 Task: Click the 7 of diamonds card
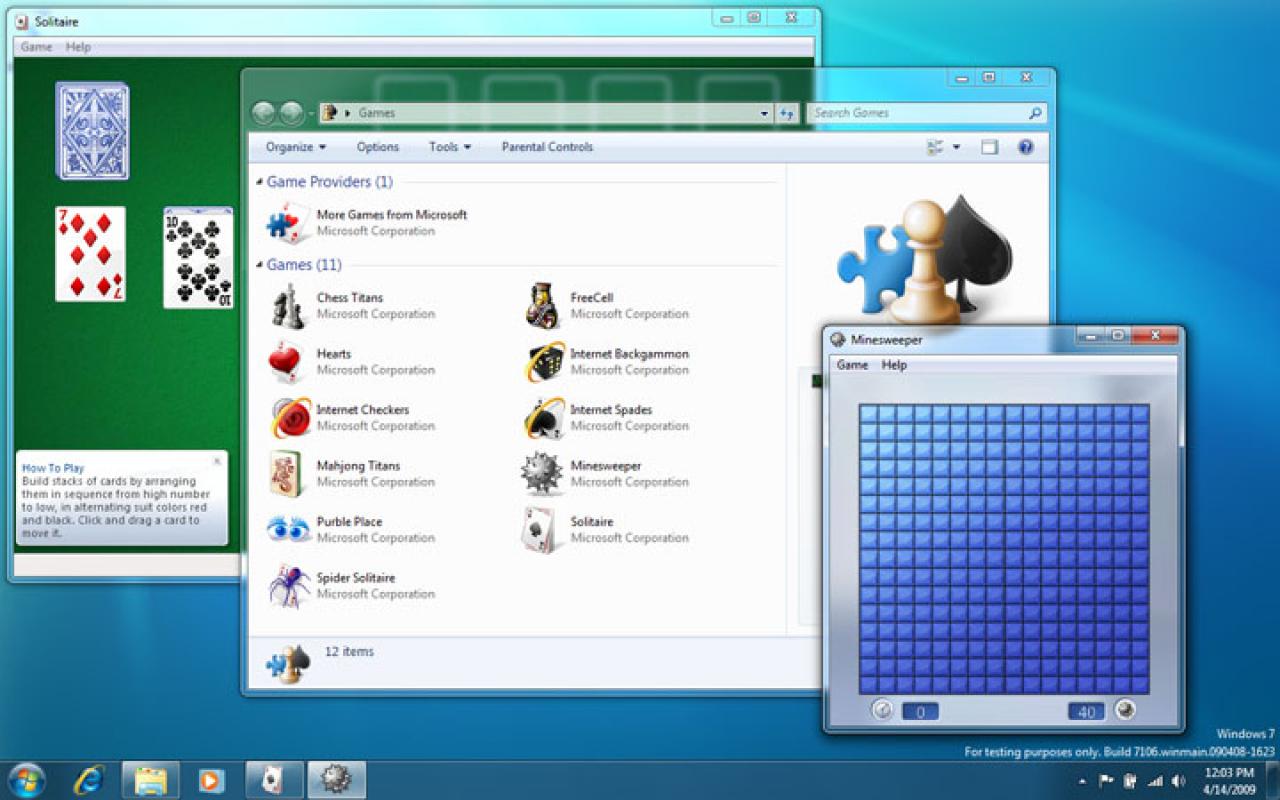click(x=91, y=254)
